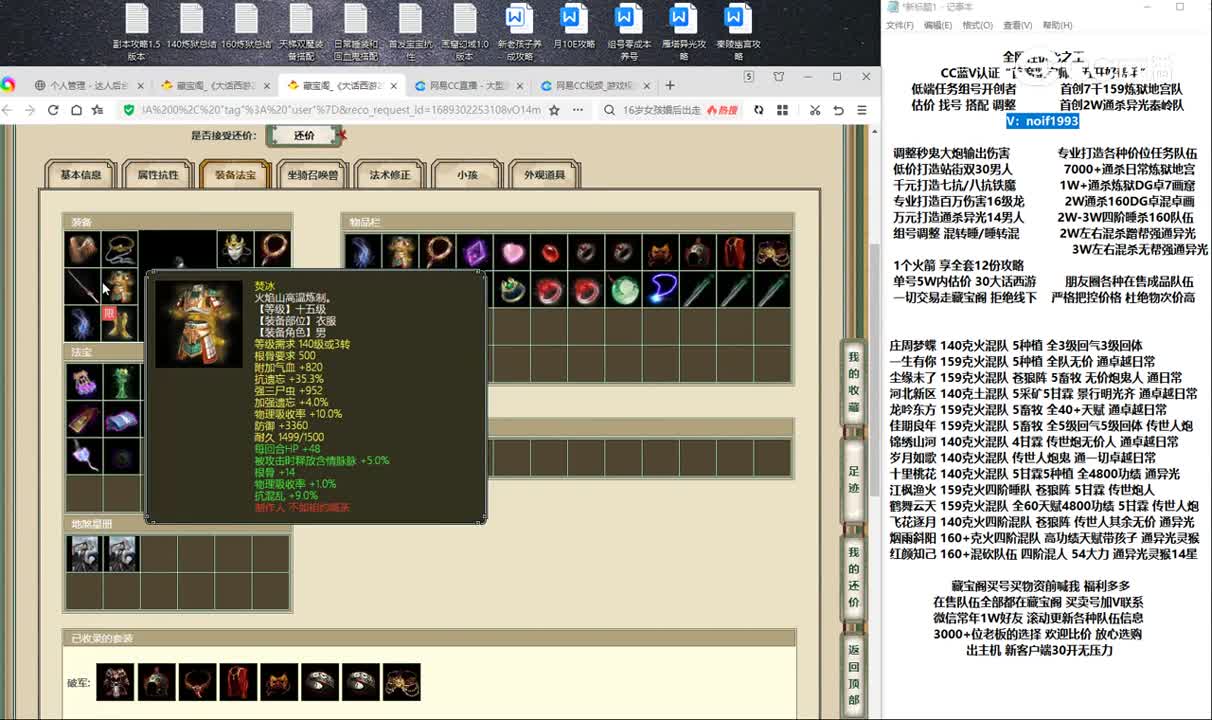Open the 外观道具 tab

point(544,175)
